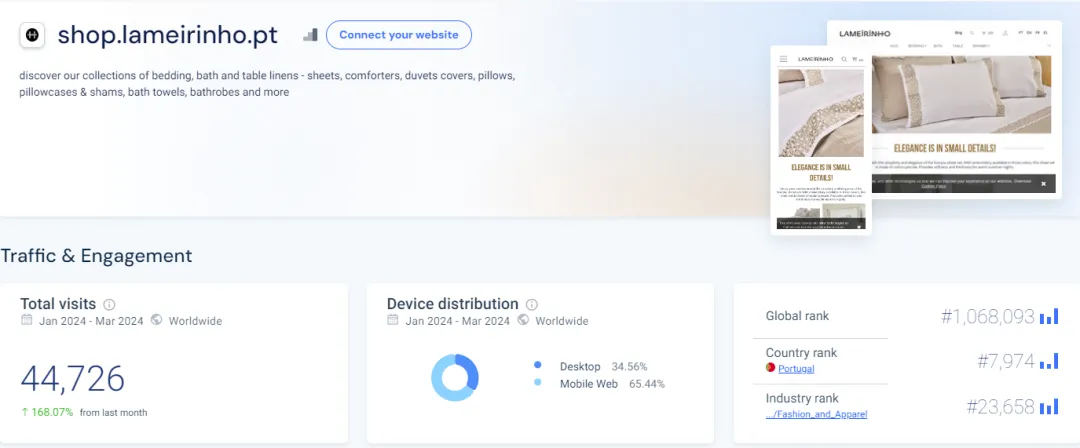Select the Mobile Web legend dot
This screenshot has width=1080, height=448.
(x=537, y=383)
